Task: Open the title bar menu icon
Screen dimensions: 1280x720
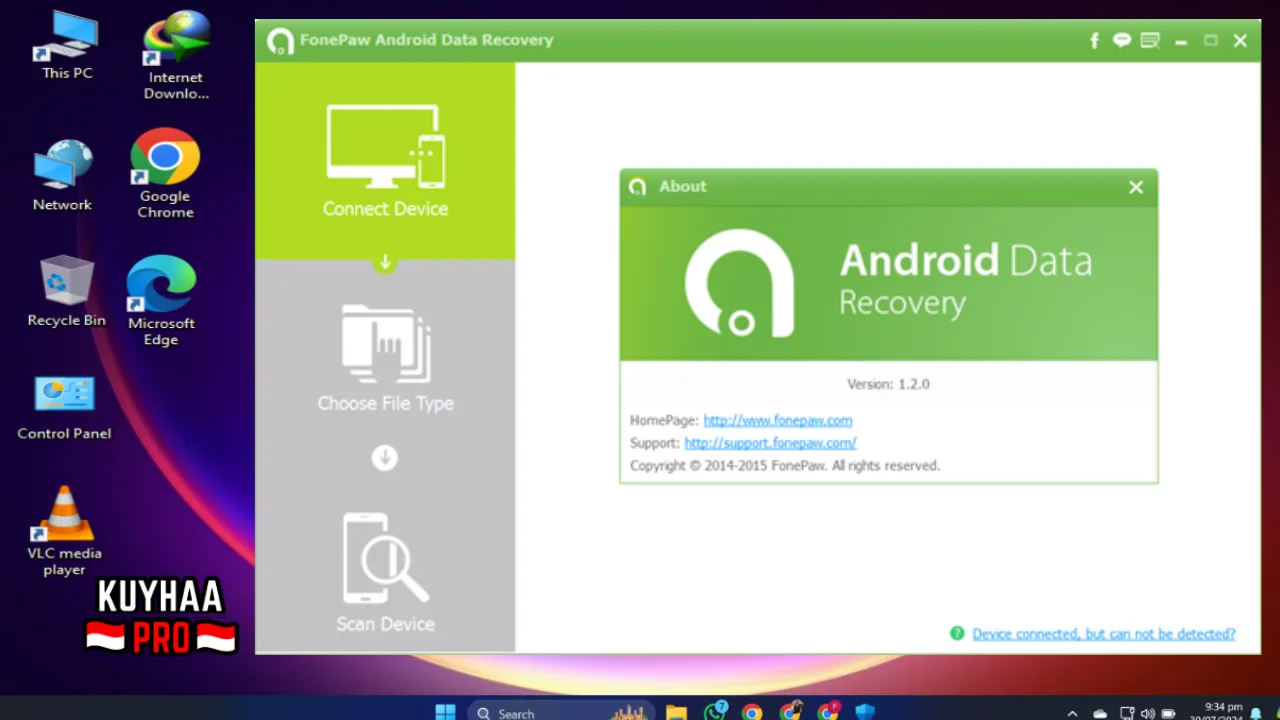Action: tap(1150, 40)
